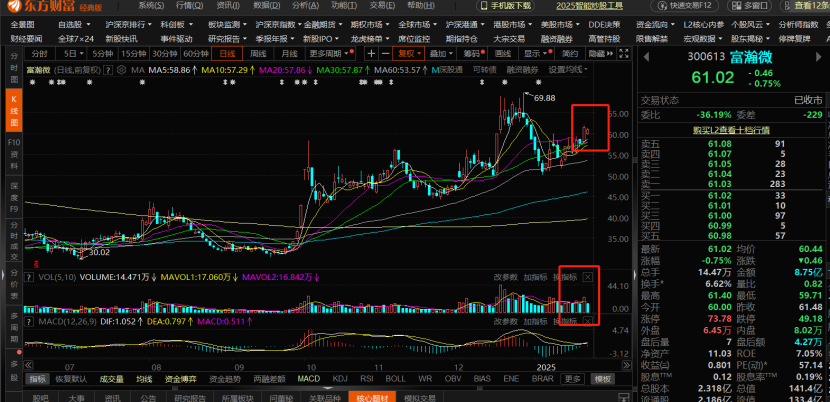The height and width of the screenshot is (402, 830).
Task: Jump to latest chart data with right double-arrow
Action: tap(626, 365)
